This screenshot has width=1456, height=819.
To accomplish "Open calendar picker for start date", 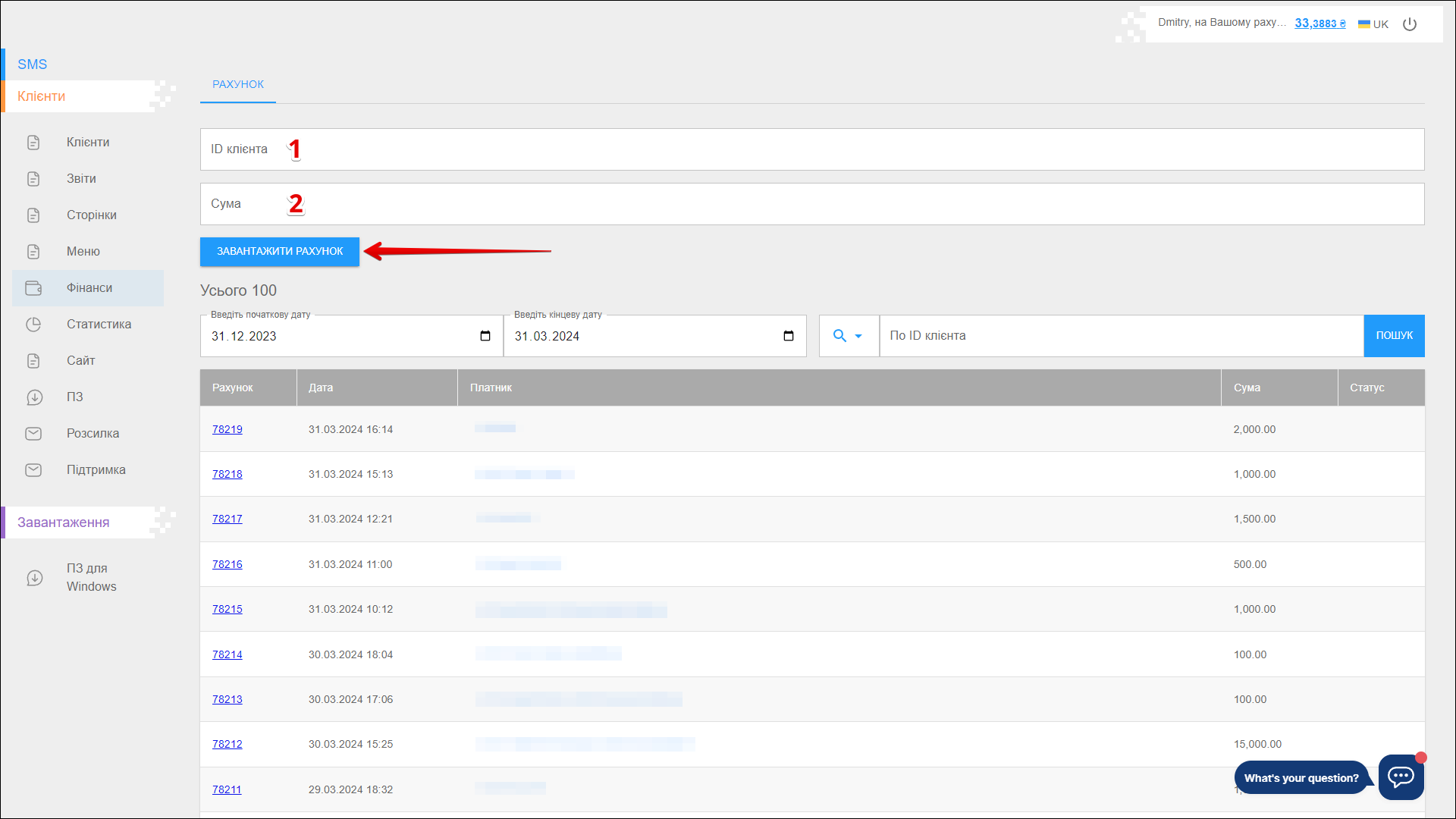I will pyautogui.click(x=485, y=336).
